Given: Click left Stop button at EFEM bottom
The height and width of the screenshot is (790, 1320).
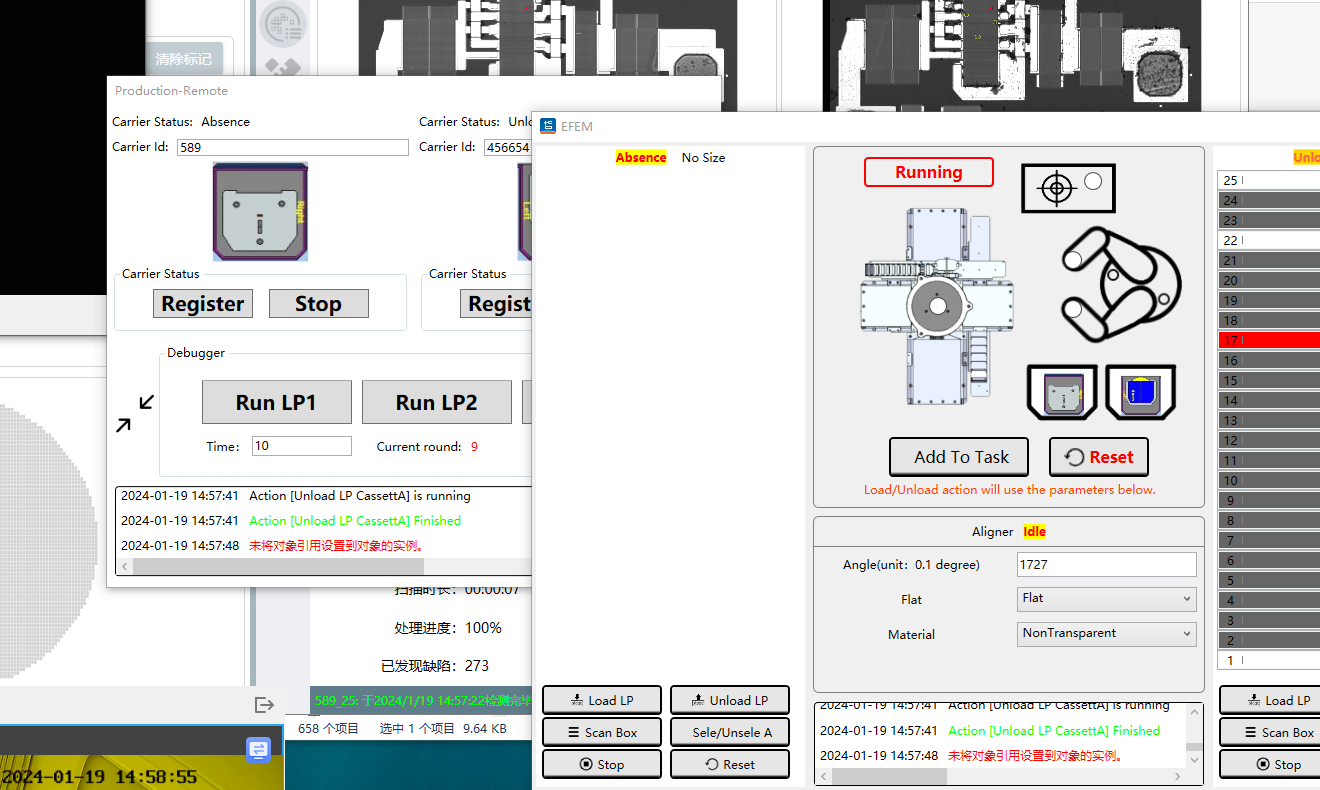Looking at the screenshot, I should (602, 764).
